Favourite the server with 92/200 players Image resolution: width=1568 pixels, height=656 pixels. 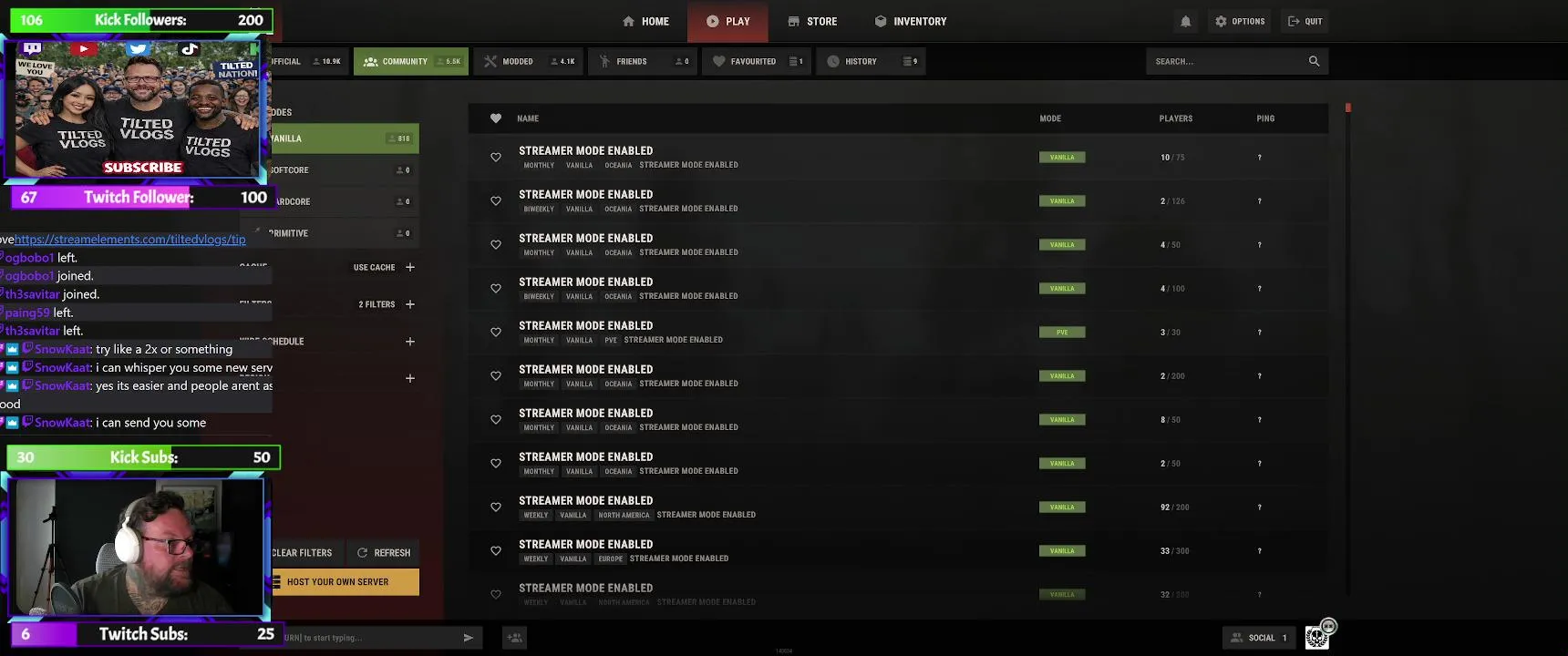(496, 507)
